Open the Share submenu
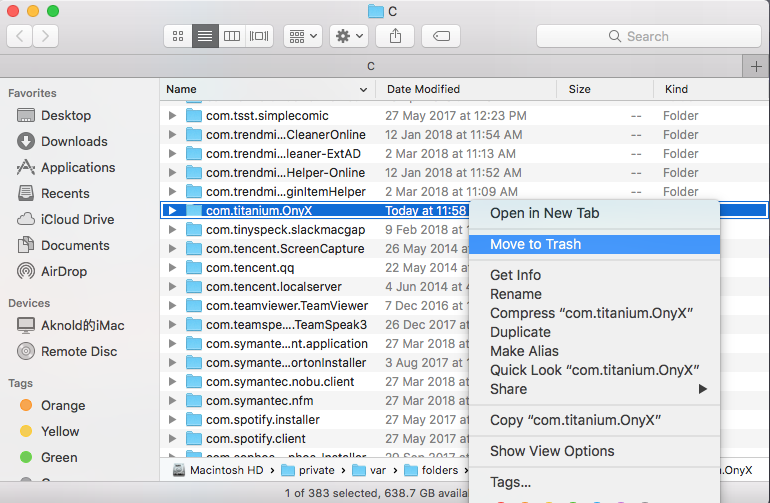The height and width of the screenshot is (503, 770). 594,389
